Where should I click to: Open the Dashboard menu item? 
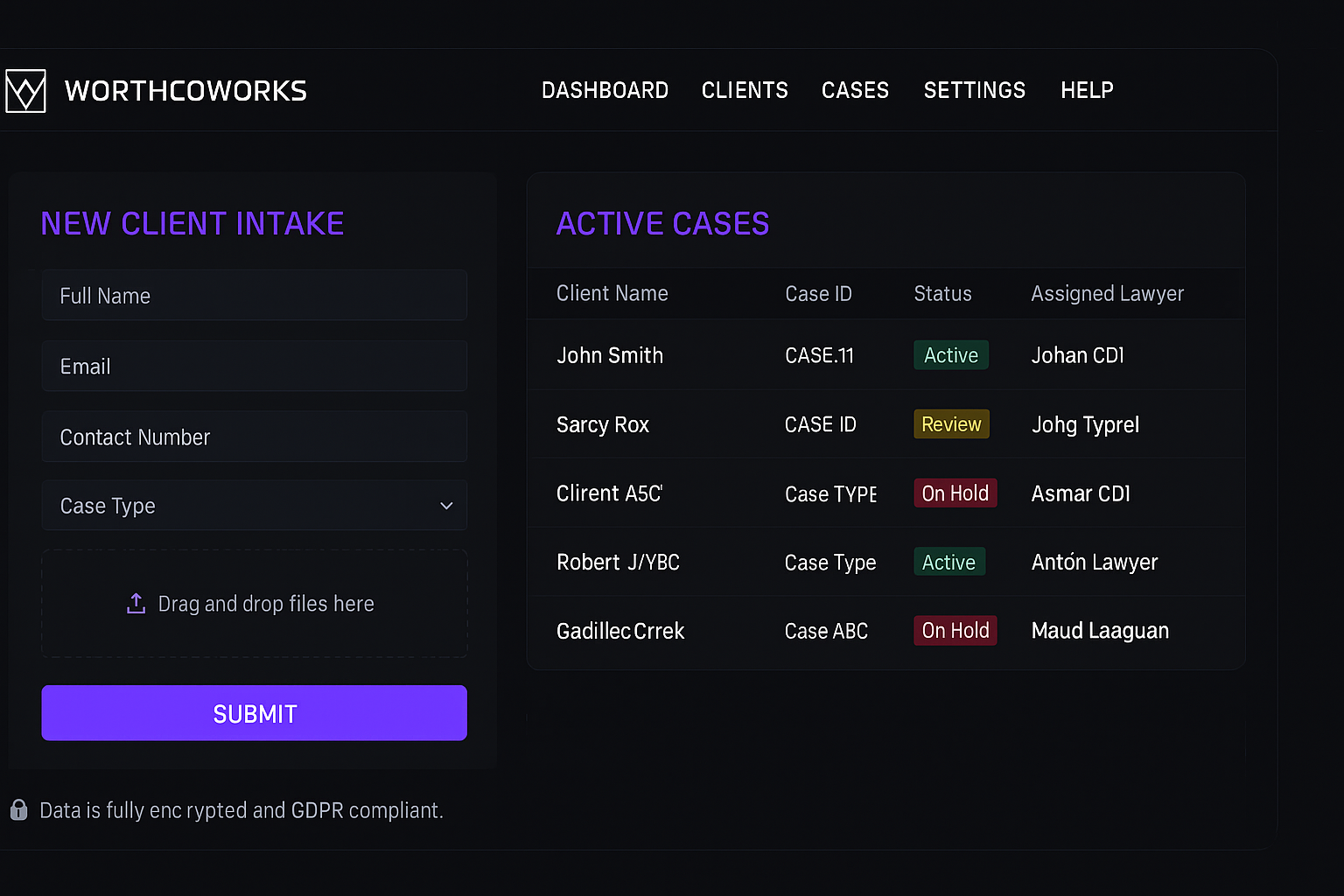click(605, 90)
